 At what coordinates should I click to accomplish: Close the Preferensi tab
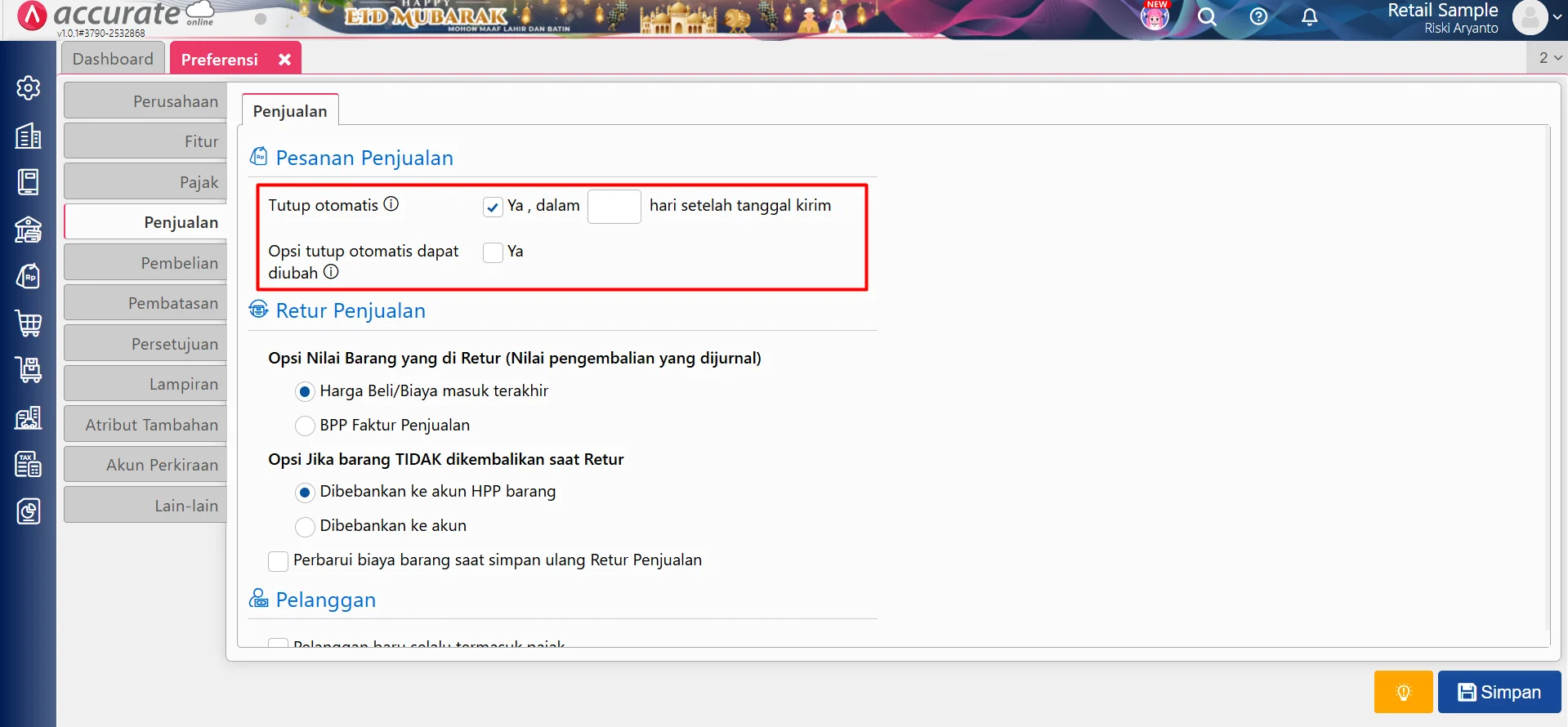click(x=284, y=60)
